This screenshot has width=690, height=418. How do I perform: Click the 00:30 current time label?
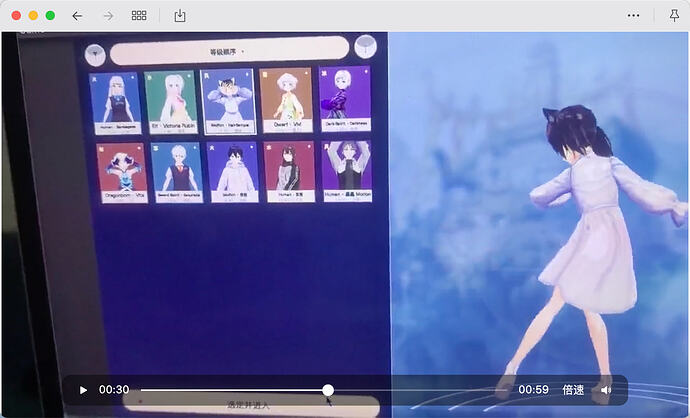[x=114, y=390]
